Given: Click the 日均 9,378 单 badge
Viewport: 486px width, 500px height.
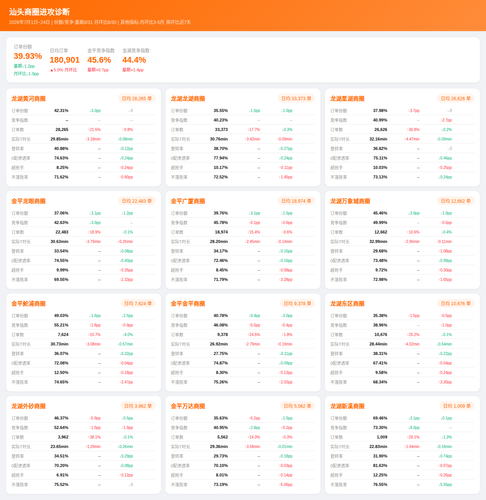Looking at the screenshot, I should [x=297, y=303].
